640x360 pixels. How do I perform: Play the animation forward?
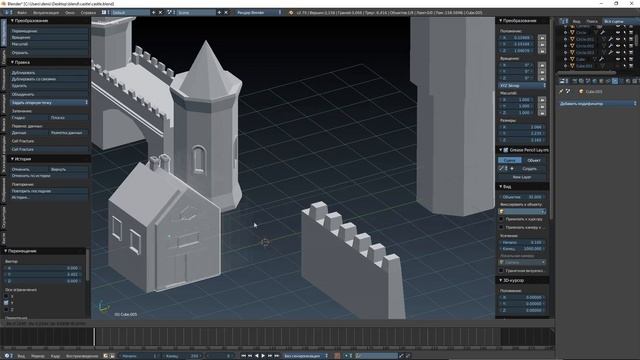point(263,356)
